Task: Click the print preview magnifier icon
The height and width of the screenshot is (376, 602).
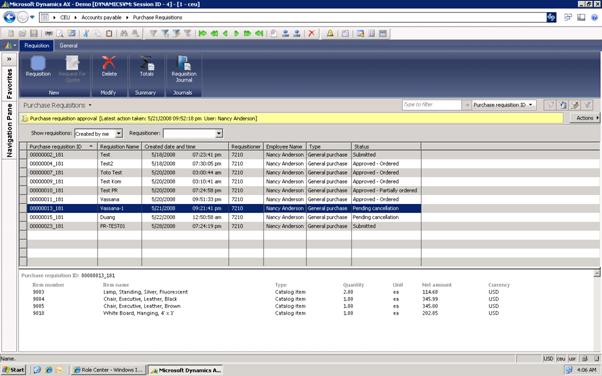Action: pos(60,33)
